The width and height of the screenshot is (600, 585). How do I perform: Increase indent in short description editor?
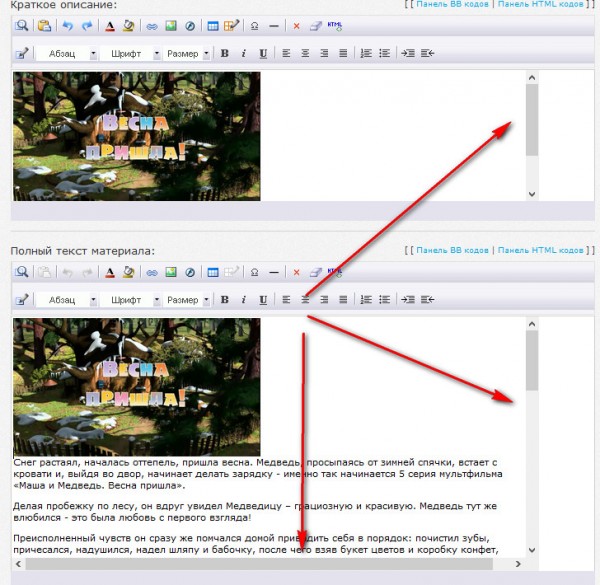408,53
